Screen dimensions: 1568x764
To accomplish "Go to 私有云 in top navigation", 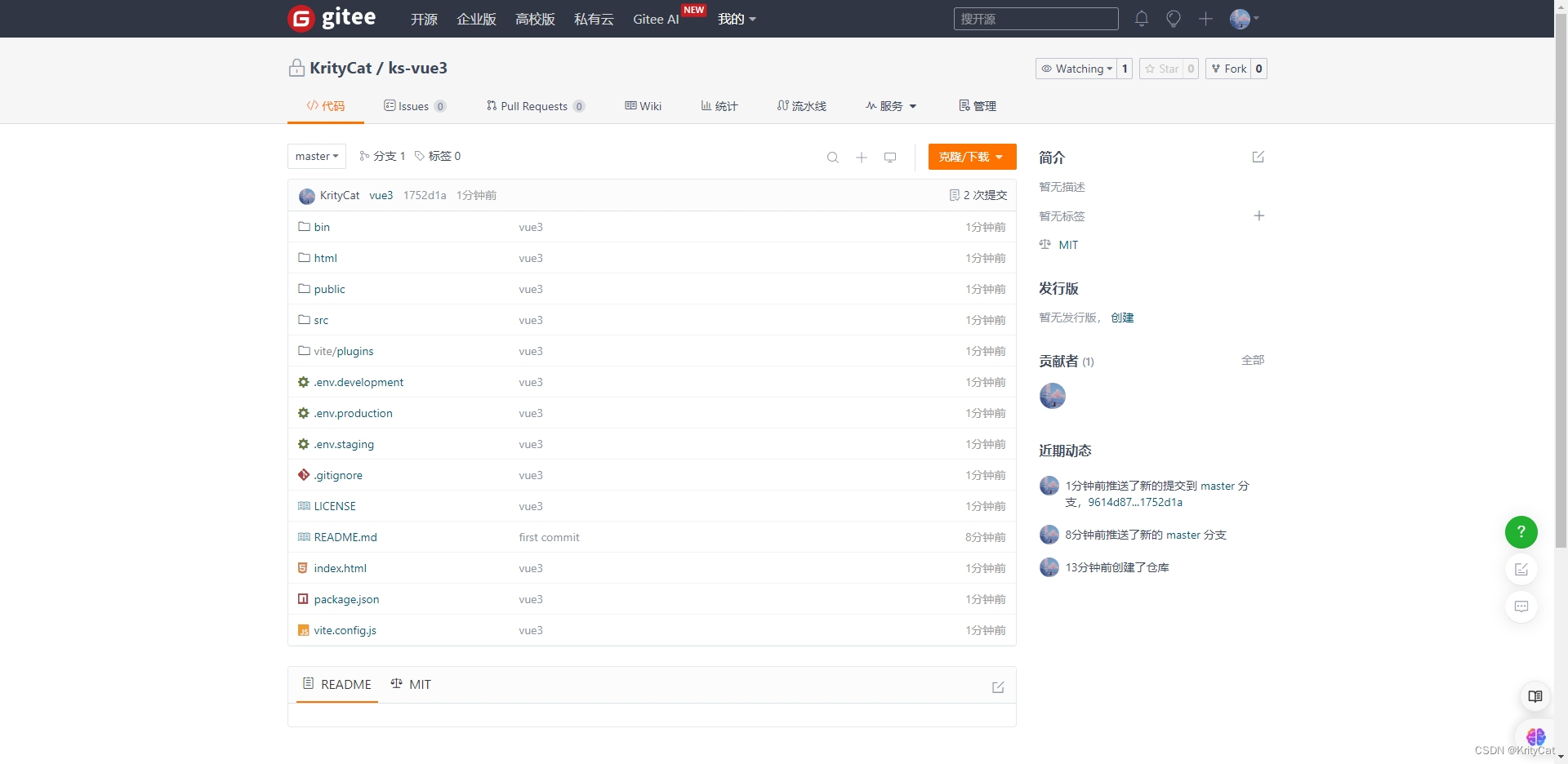I will pos(594,19).
